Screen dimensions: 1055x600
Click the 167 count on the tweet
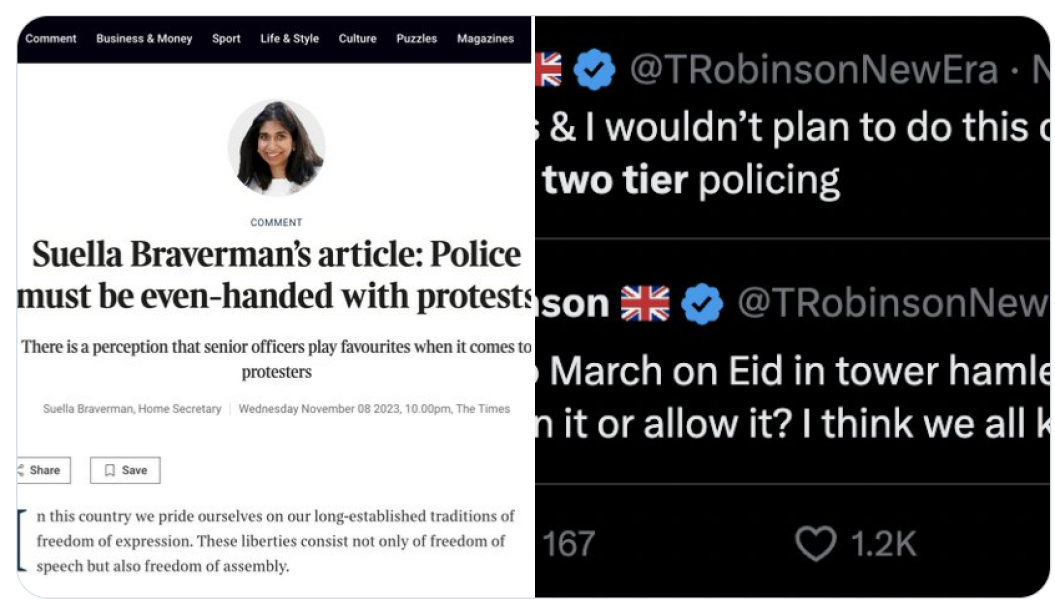coord(568,544)
